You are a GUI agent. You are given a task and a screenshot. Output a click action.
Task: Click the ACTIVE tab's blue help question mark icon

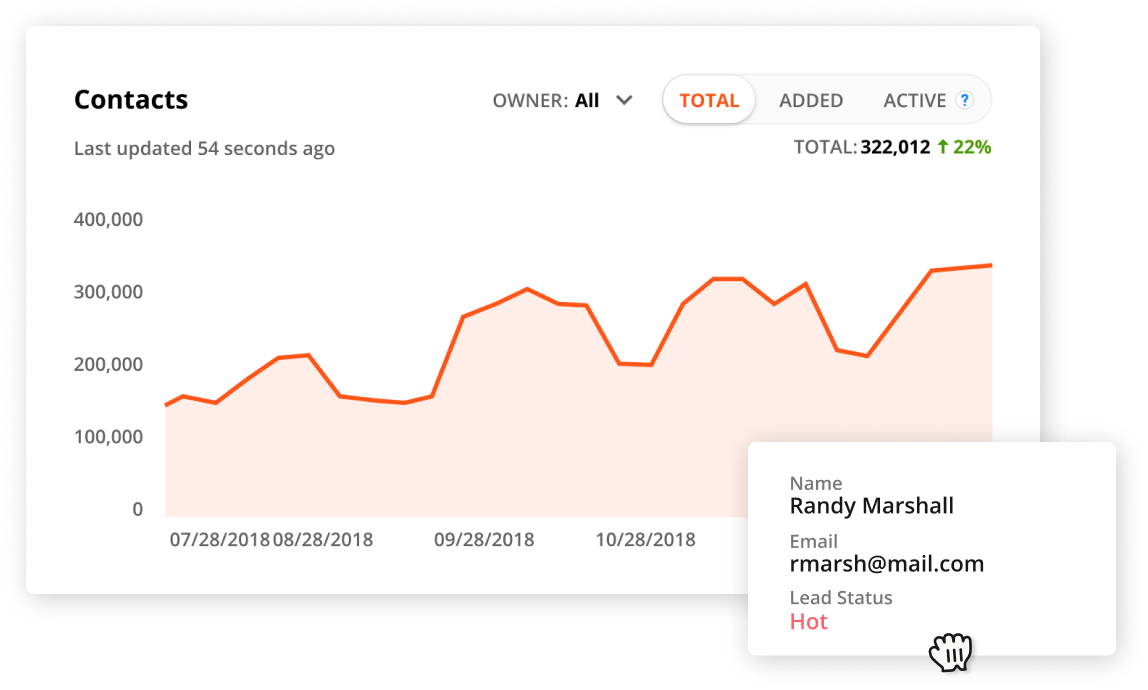click(x=964, y=99)
